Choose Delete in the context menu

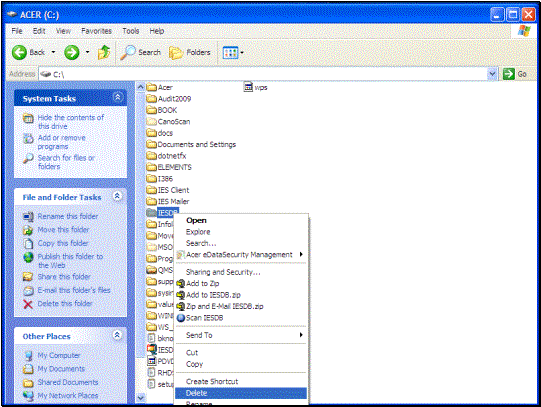pos(240,393)
